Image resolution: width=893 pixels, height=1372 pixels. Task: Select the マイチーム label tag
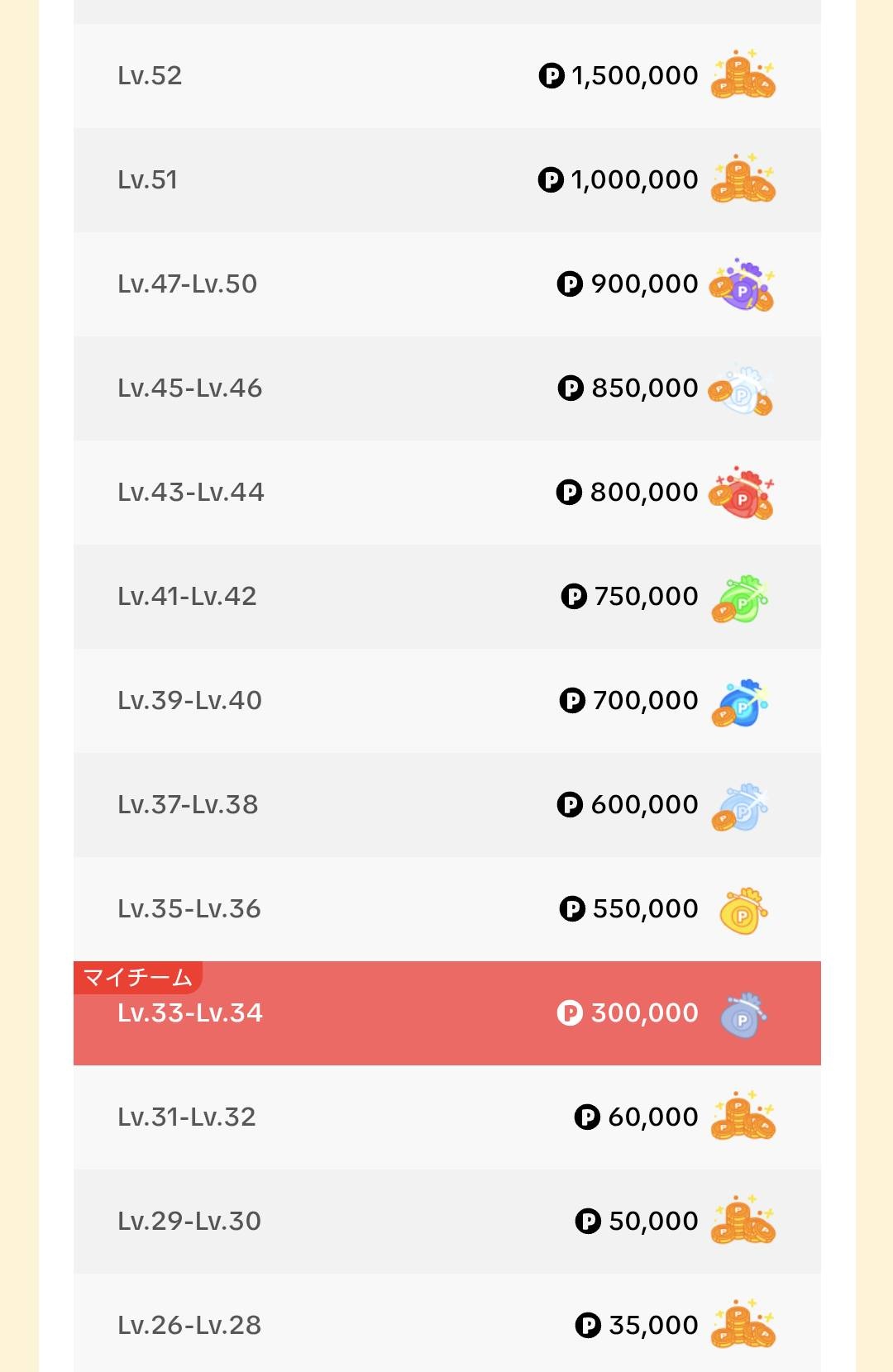pos(138,978)
